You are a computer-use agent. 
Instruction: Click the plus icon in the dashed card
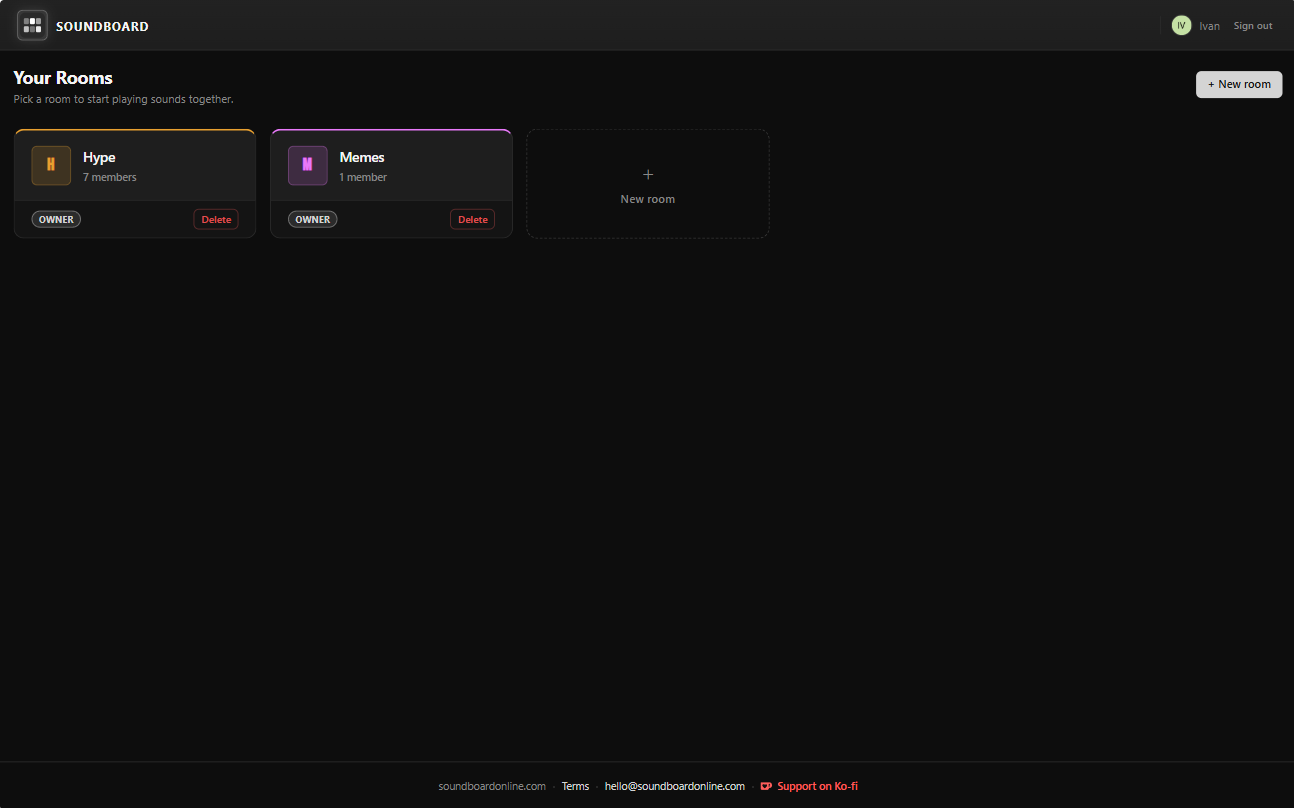click(648, 175)
